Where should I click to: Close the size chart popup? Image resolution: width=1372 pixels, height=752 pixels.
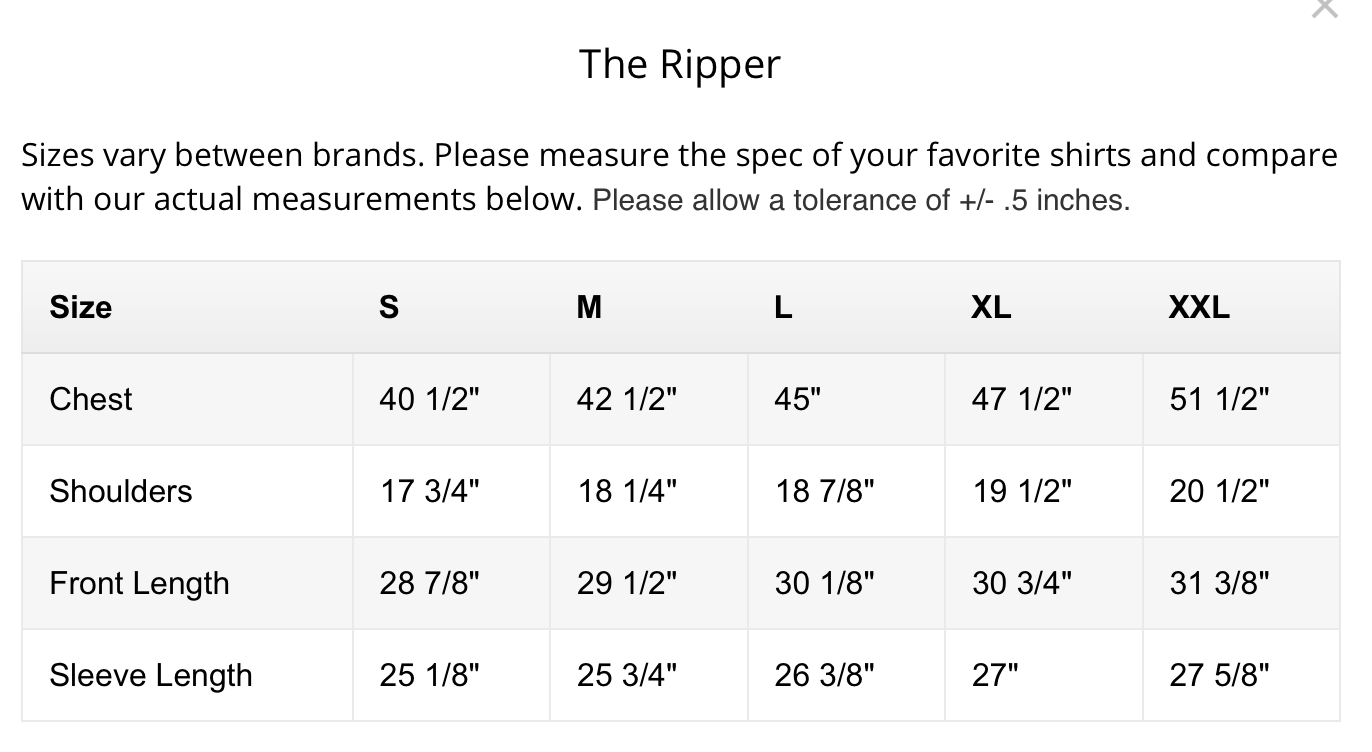(x=1324, y=8)
